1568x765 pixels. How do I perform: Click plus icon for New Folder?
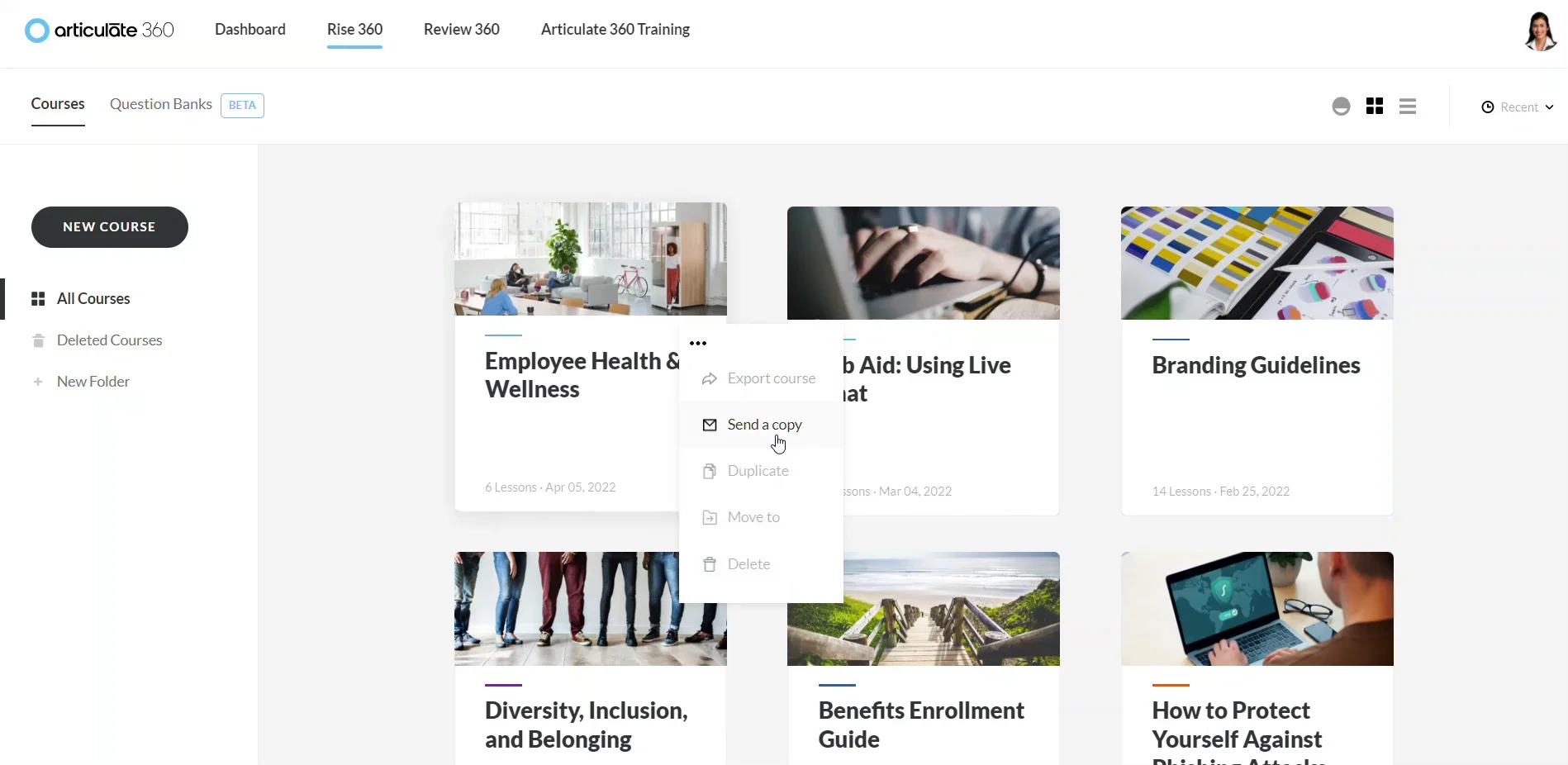point(38,382)
